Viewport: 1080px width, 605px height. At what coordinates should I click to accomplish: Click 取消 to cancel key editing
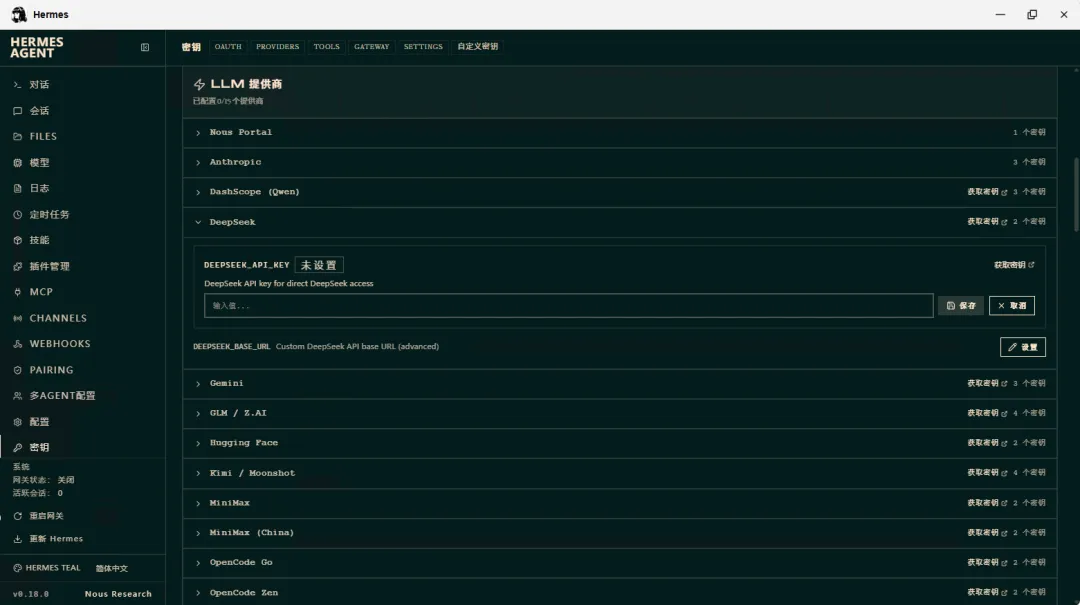point(1012,306)
